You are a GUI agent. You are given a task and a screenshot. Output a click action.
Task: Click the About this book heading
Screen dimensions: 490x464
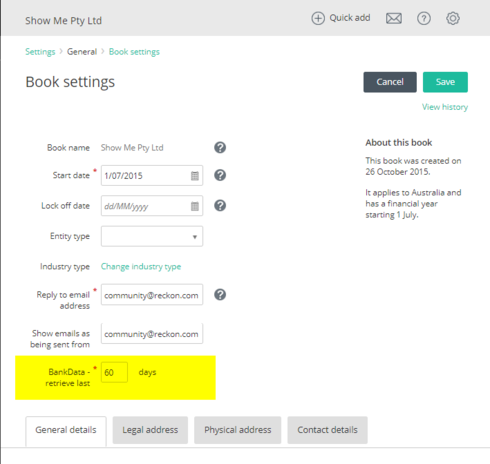(x=399, y=143)
